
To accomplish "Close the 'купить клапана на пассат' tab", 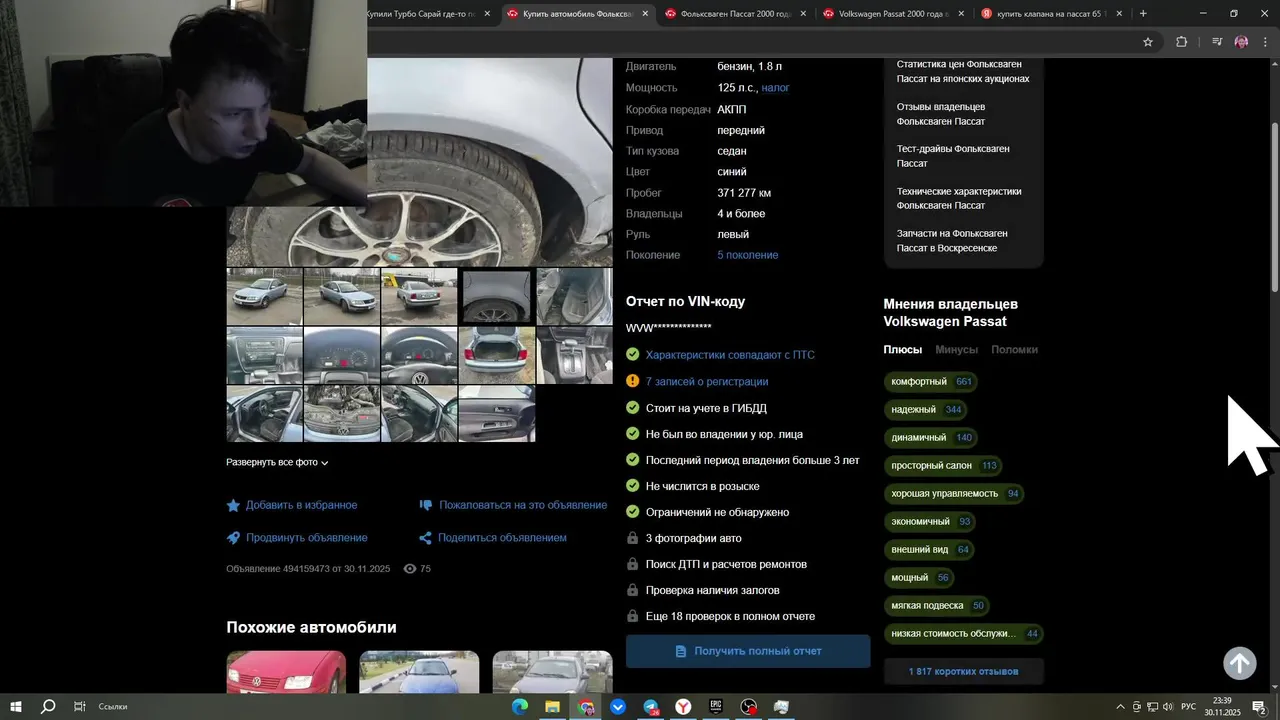I will pyautogui.click(x=1119, y=14).
